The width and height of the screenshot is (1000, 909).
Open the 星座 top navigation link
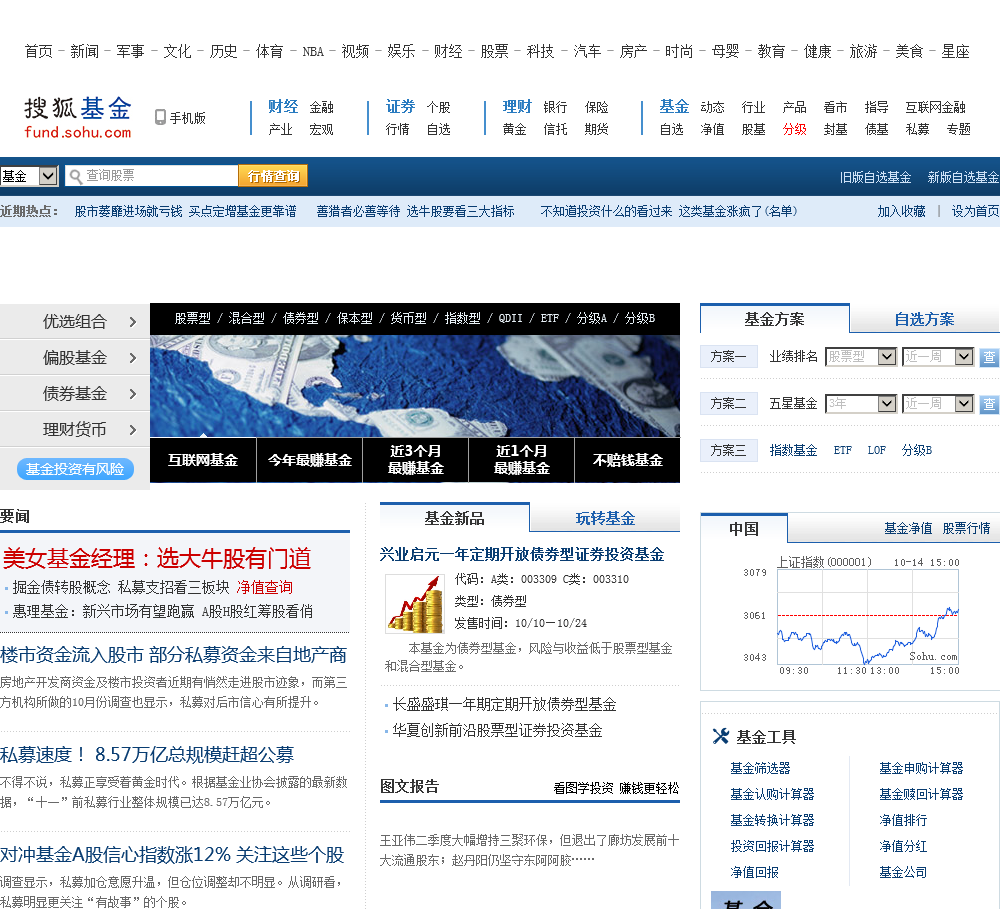coord(955,51)
